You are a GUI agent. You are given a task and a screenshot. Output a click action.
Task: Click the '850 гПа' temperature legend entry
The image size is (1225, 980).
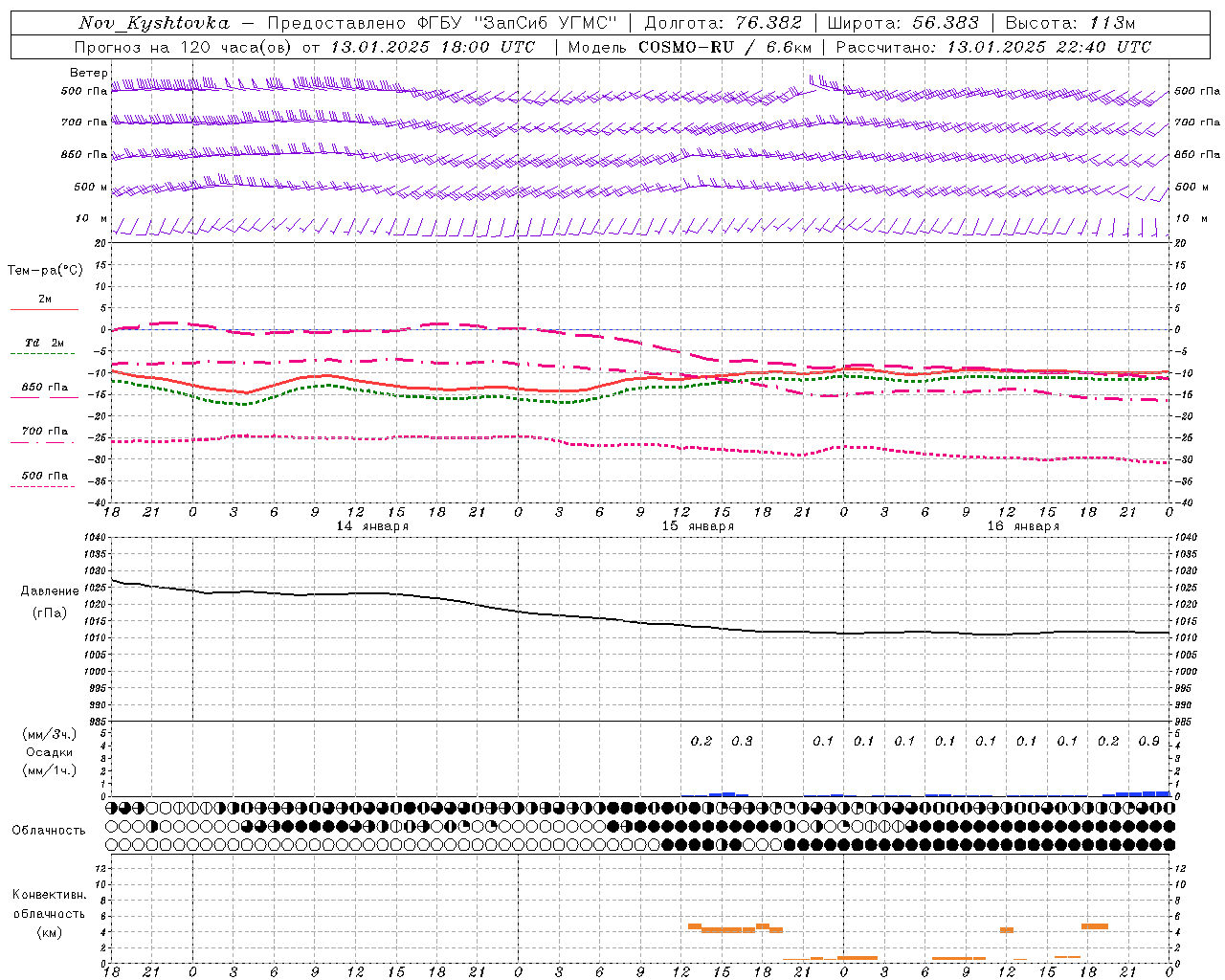(x=45, y=388)
